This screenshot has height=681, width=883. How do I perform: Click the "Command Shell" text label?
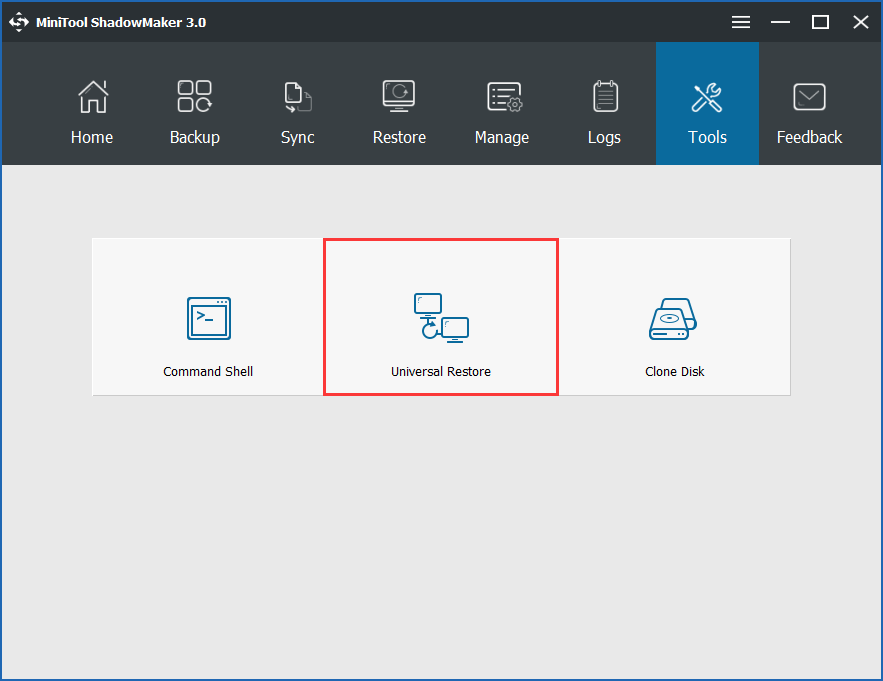(208, 372)
